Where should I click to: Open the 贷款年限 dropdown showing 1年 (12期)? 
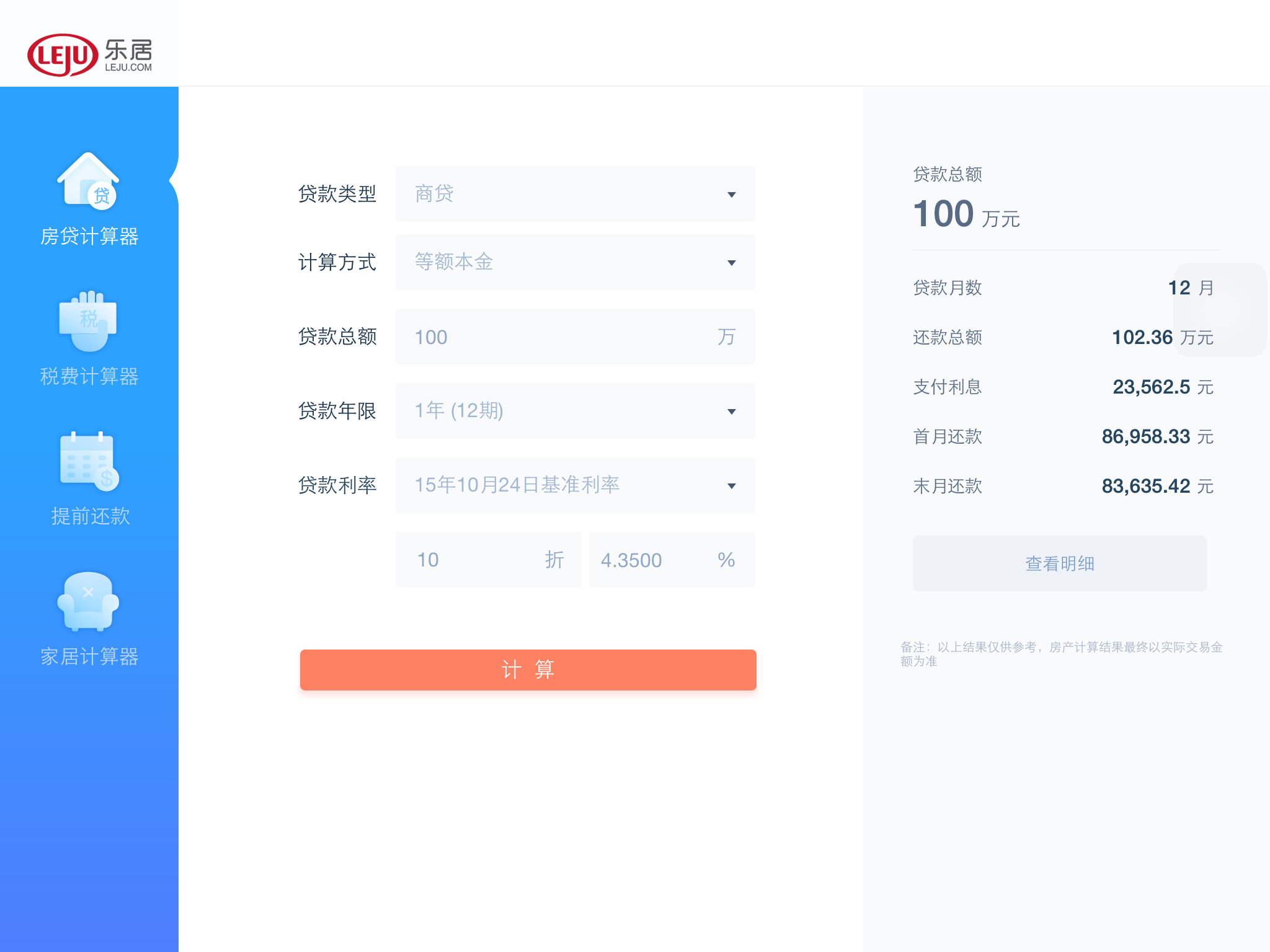(x=575, y=411)
